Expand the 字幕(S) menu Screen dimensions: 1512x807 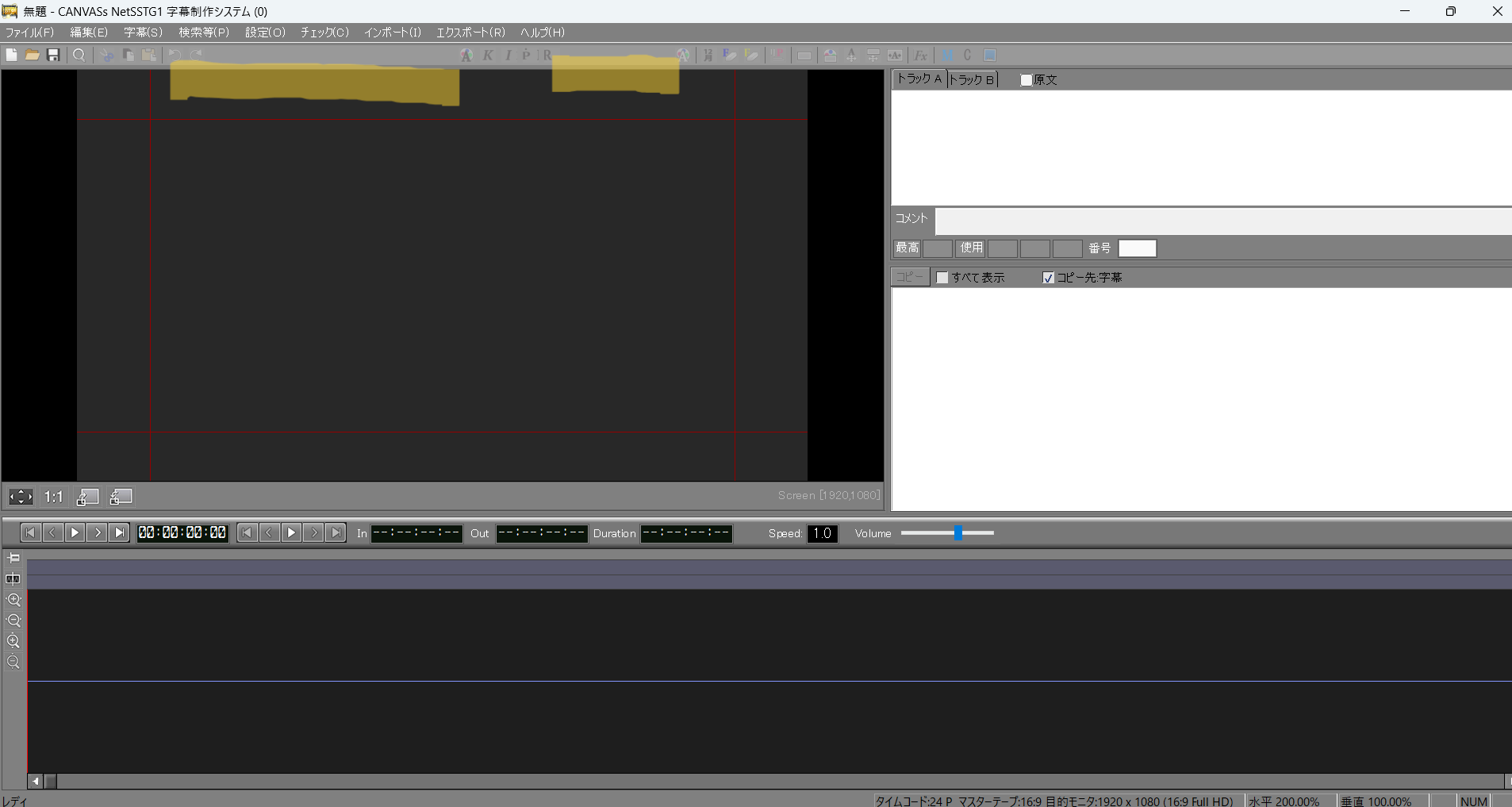coord(143,33)
